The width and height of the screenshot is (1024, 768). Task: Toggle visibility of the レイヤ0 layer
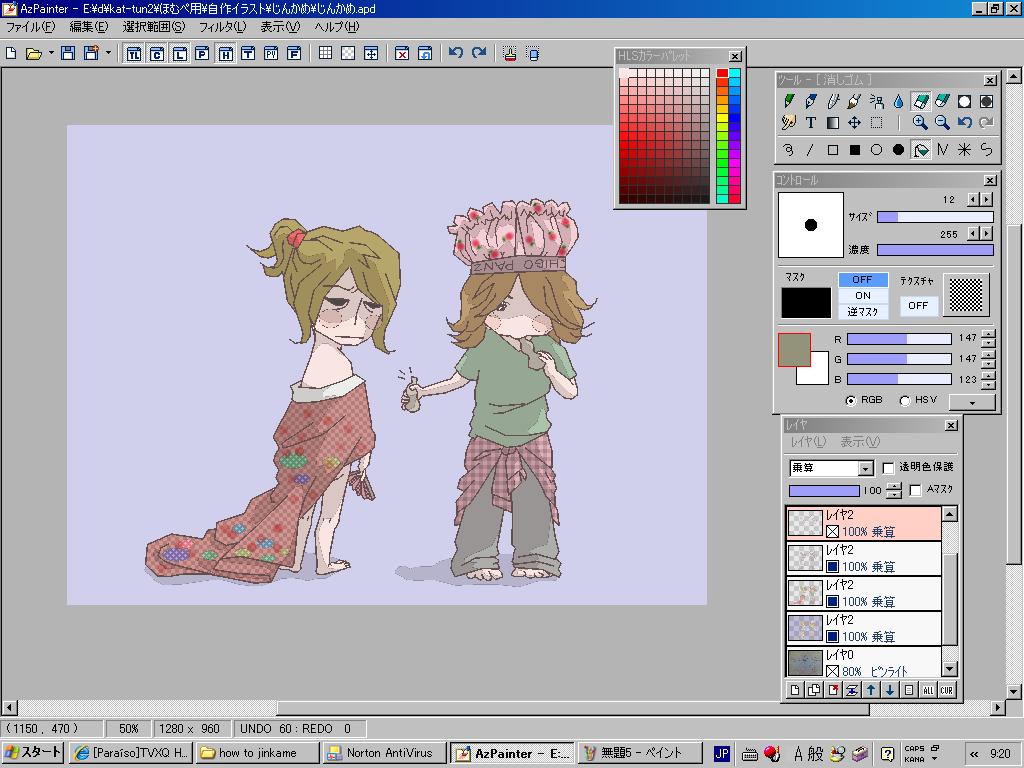832,672
